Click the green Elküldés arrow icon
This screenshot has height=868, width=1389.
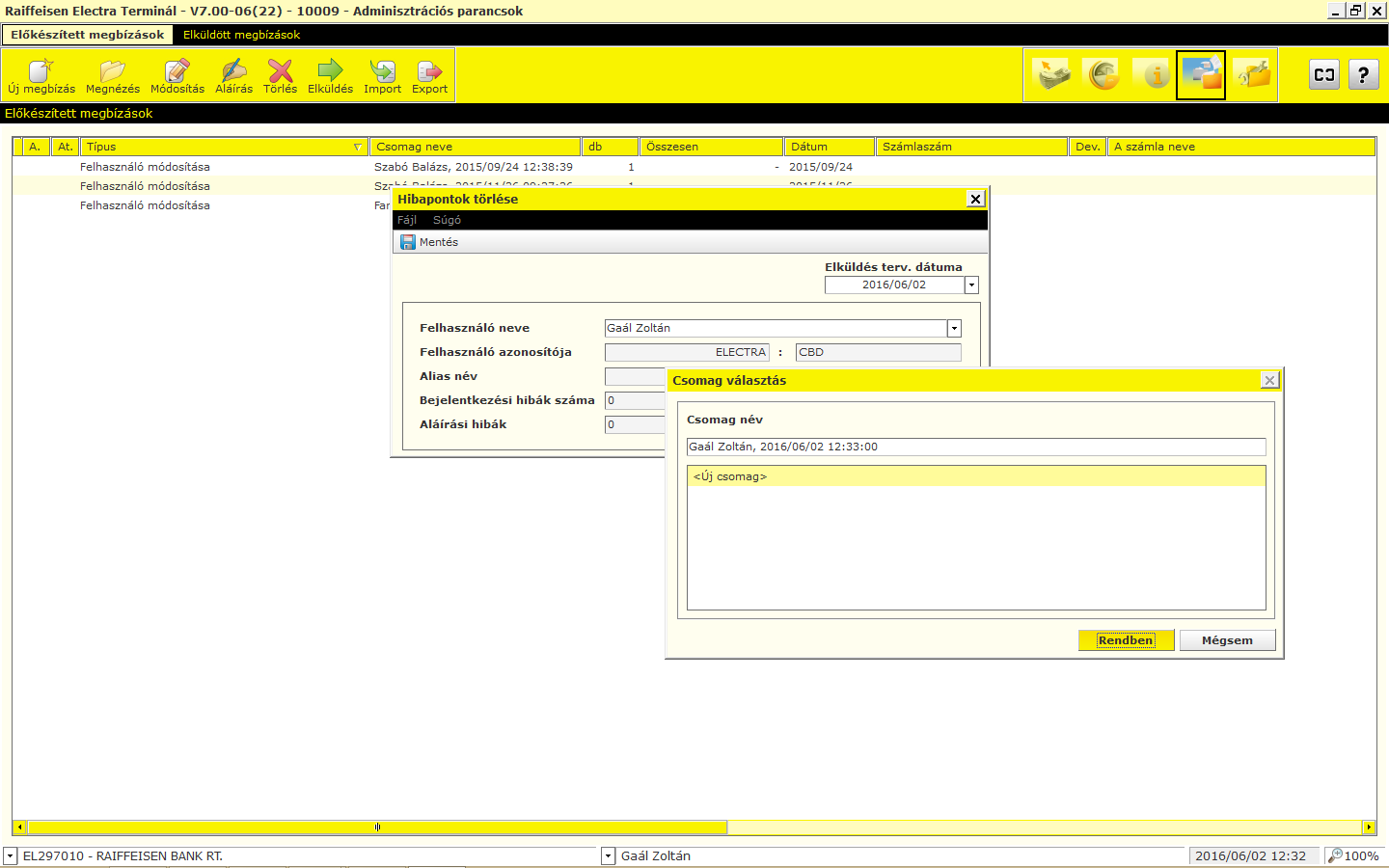coord(330,70)
